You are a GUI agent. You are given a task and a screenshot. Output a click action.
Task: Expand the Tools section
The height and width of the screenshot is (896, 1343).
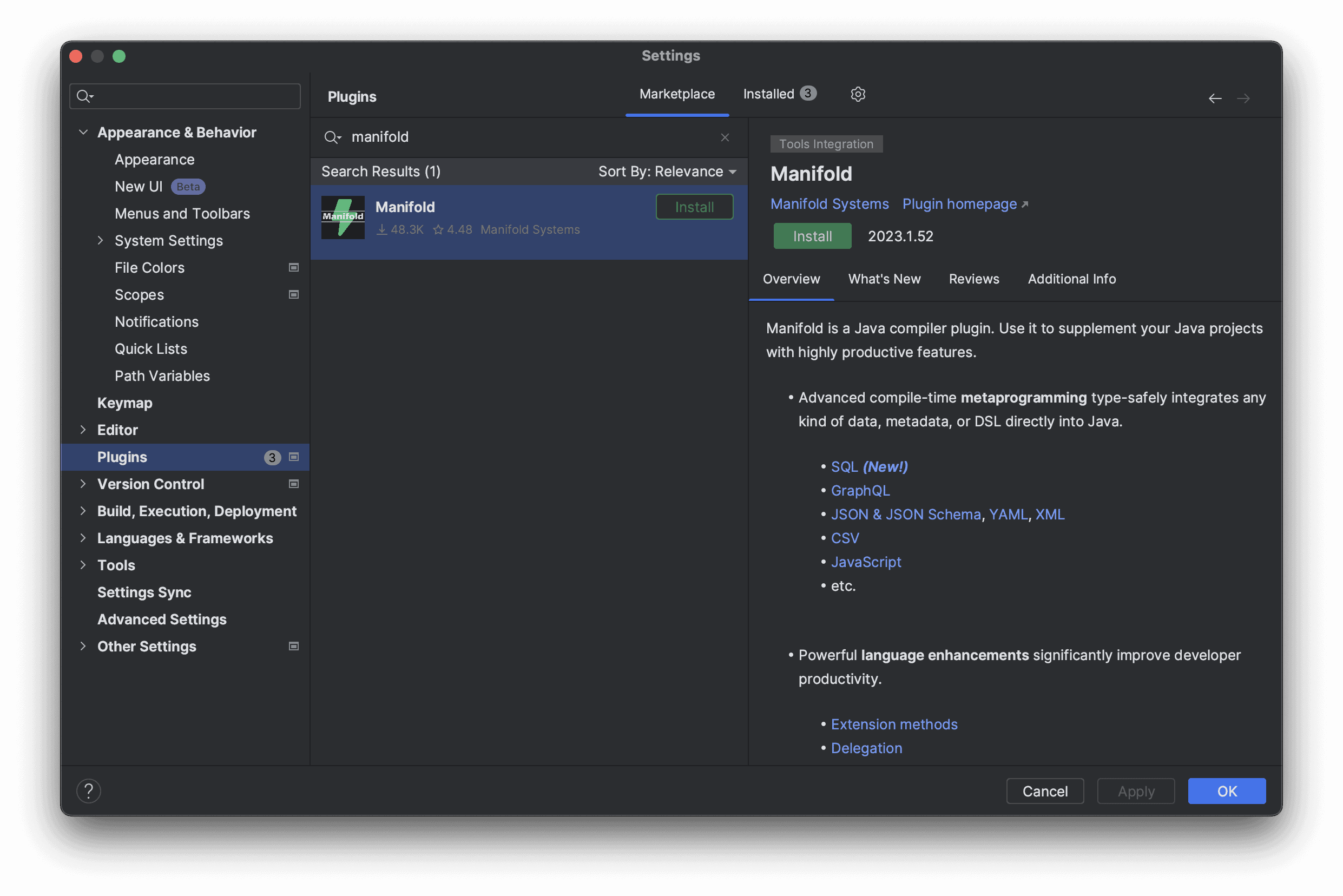83,565
